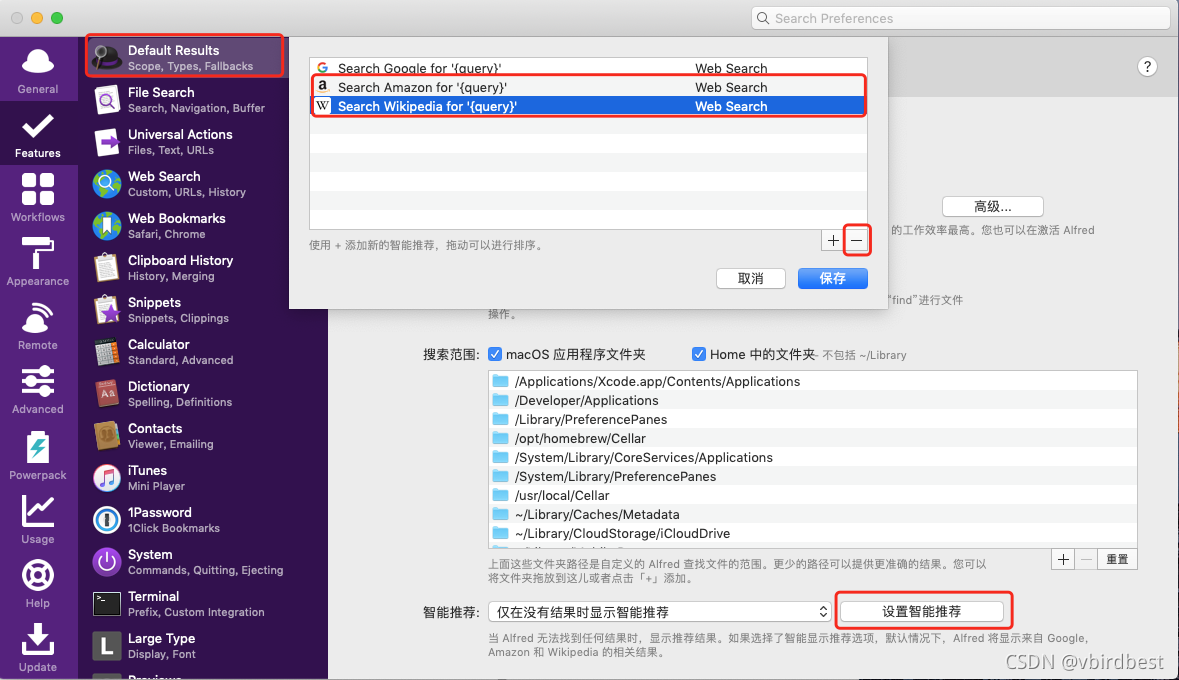
Task: Remove search scope folder with minus
Action: (1087, 560)
